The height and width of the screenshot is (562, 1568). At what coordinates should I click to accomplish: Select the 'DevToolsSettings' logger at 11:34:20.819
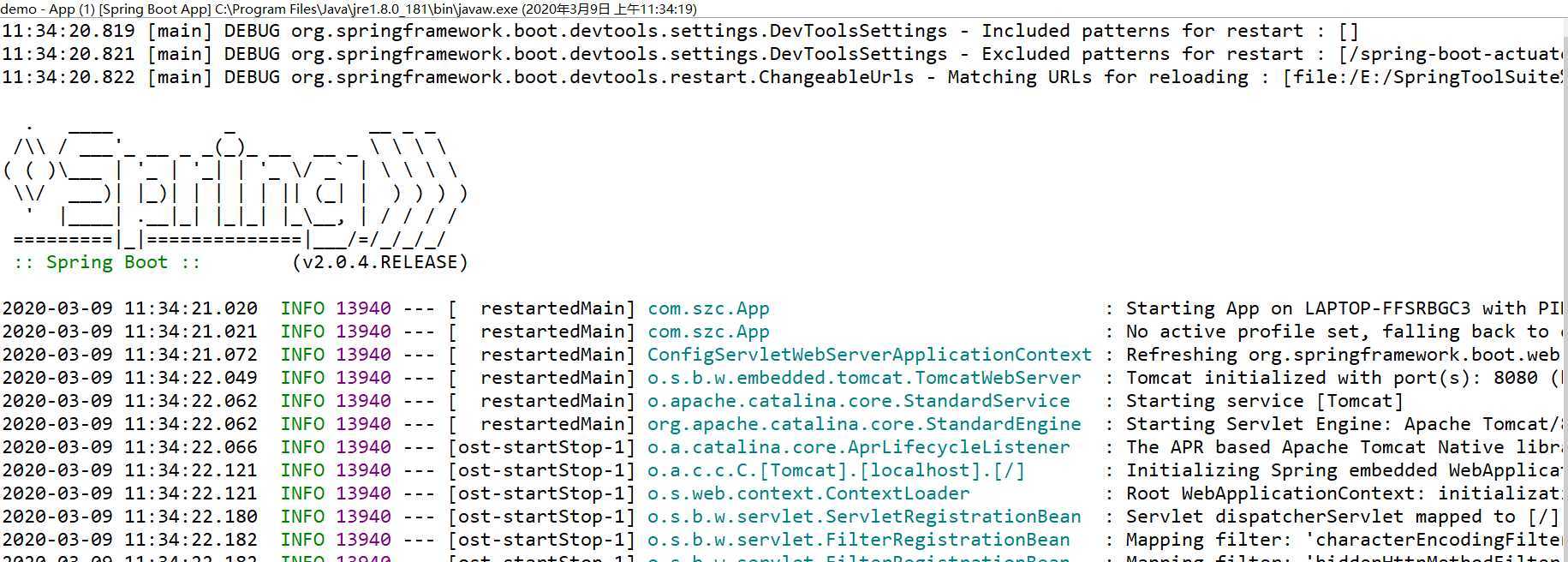(x=858, y=31)
